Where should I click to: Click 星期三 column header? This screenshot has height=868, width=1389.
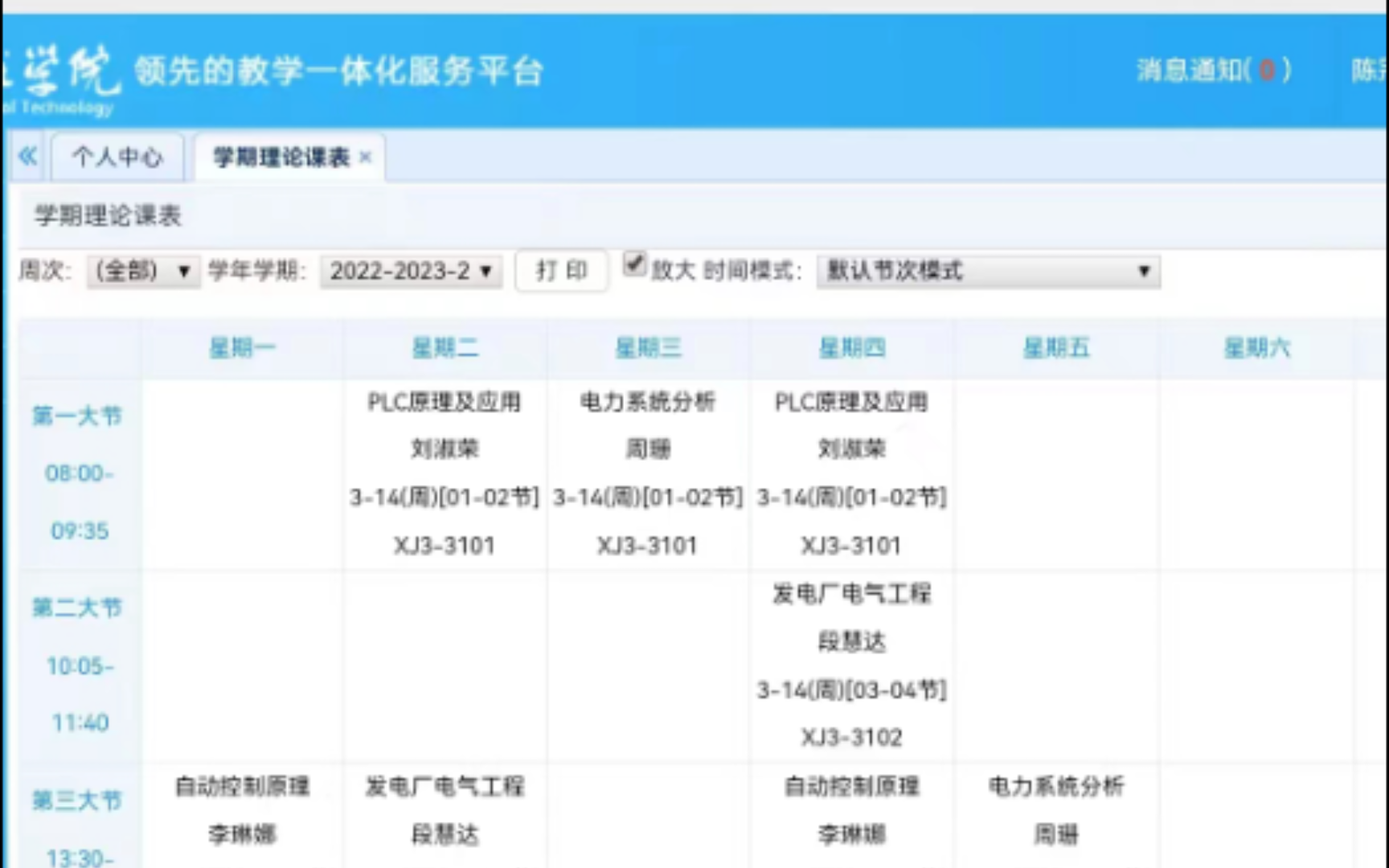[x=649, y=348]
